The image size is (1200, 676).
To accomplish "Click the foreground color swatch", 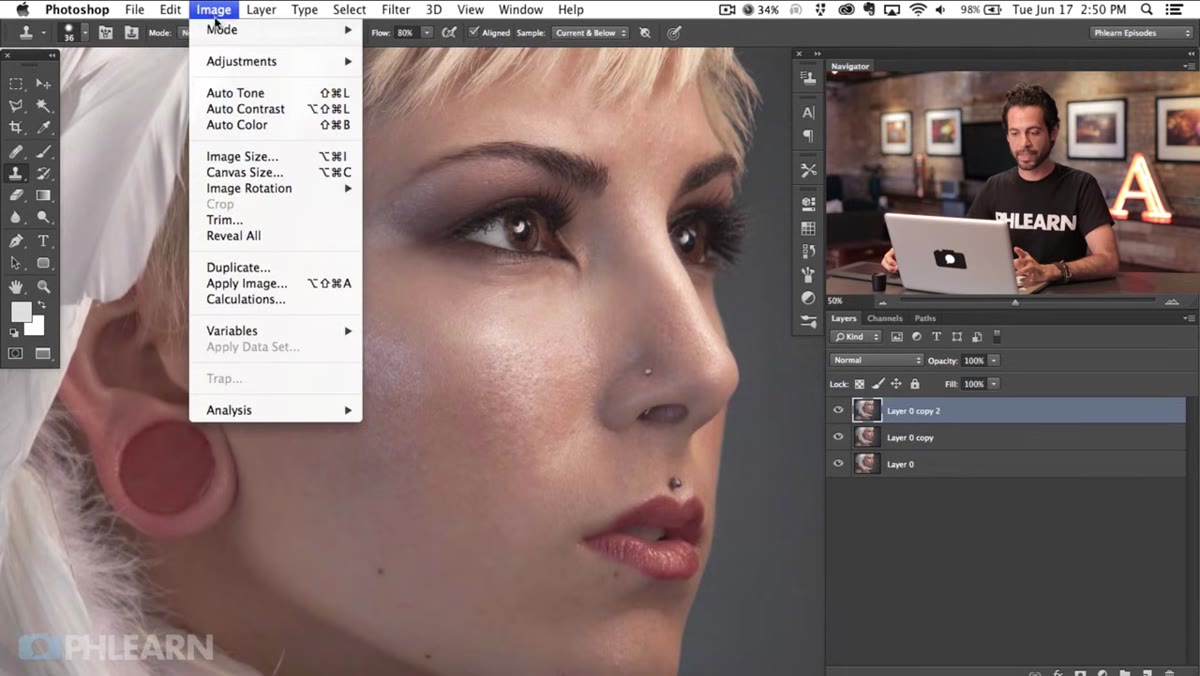I will tap(21, 313).
